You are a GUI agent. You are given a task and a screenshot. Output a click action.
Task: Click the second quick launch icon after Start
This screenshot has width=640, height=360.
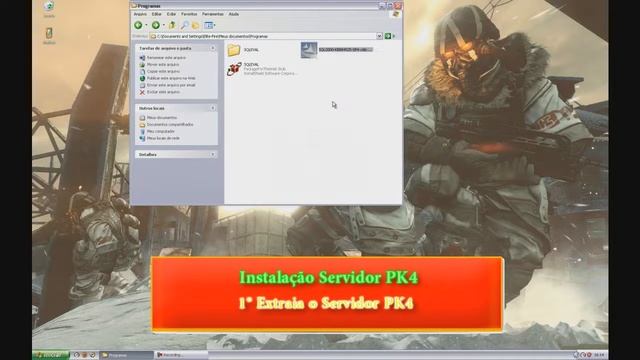click(84, 355)
